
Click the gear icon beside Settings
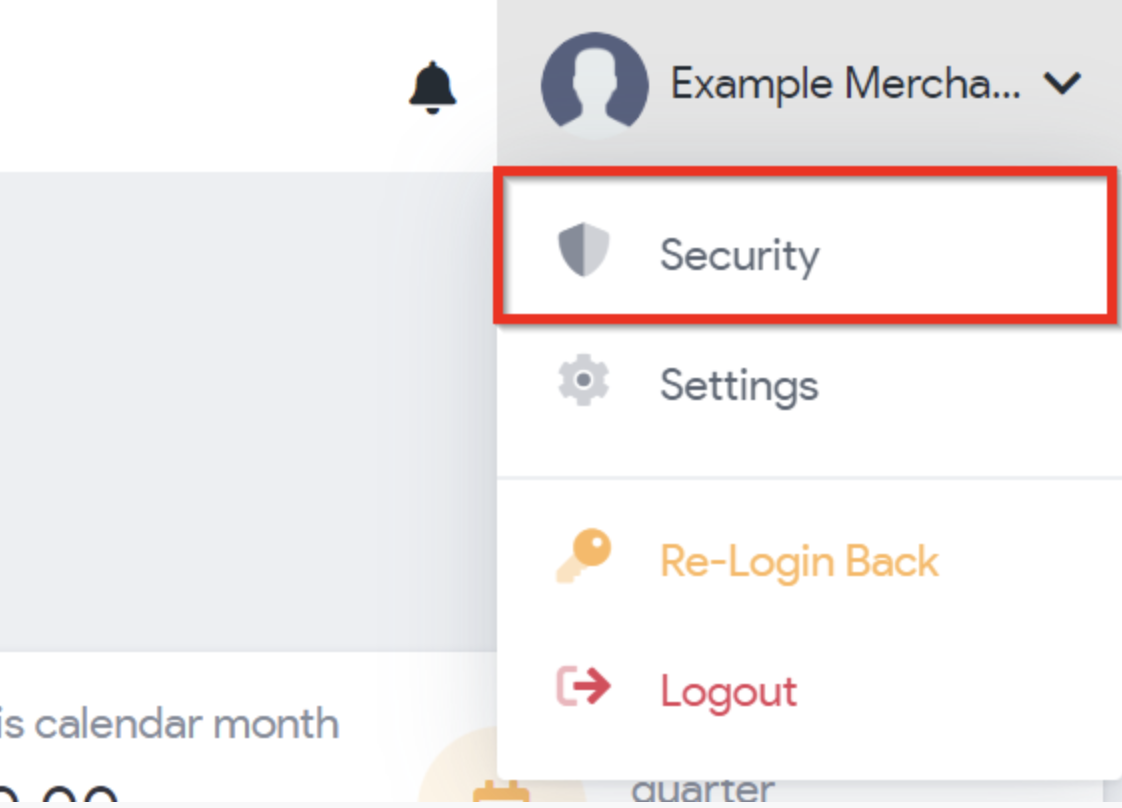[584, 380]
